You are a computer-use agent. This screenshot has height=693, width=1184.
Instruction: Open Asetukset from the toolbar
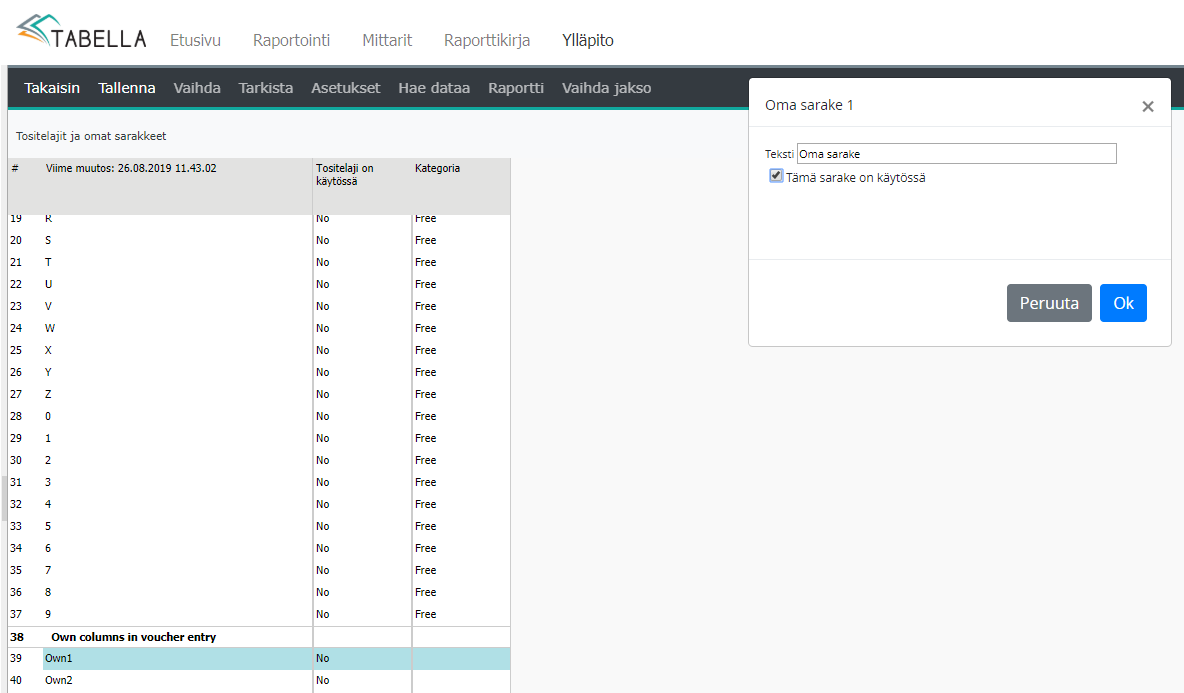click(345, 88)
